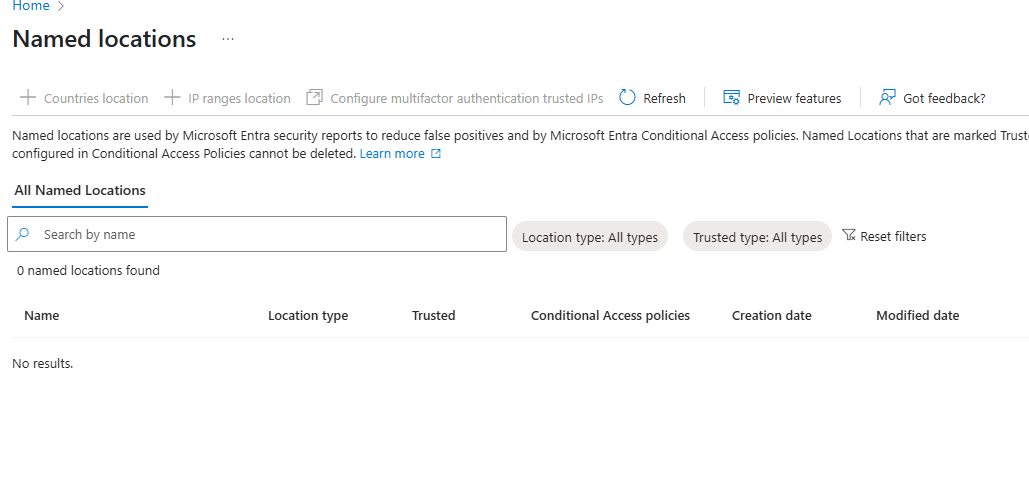Click the Reset filters funnel icon

pos(849,236)
